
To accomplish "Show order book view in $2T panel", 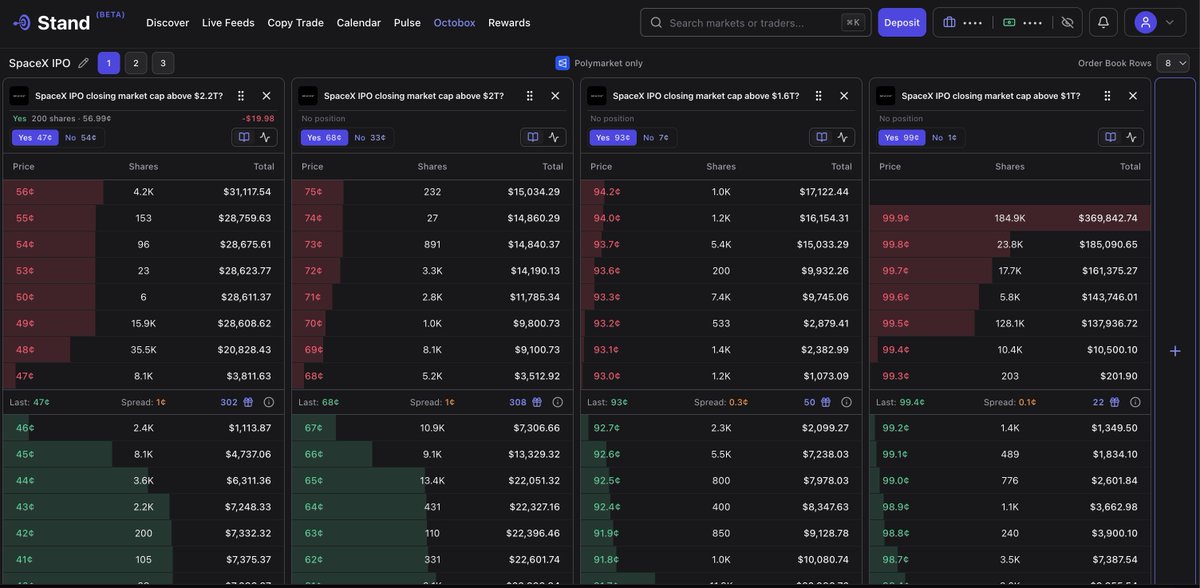I will click(533, 137).
